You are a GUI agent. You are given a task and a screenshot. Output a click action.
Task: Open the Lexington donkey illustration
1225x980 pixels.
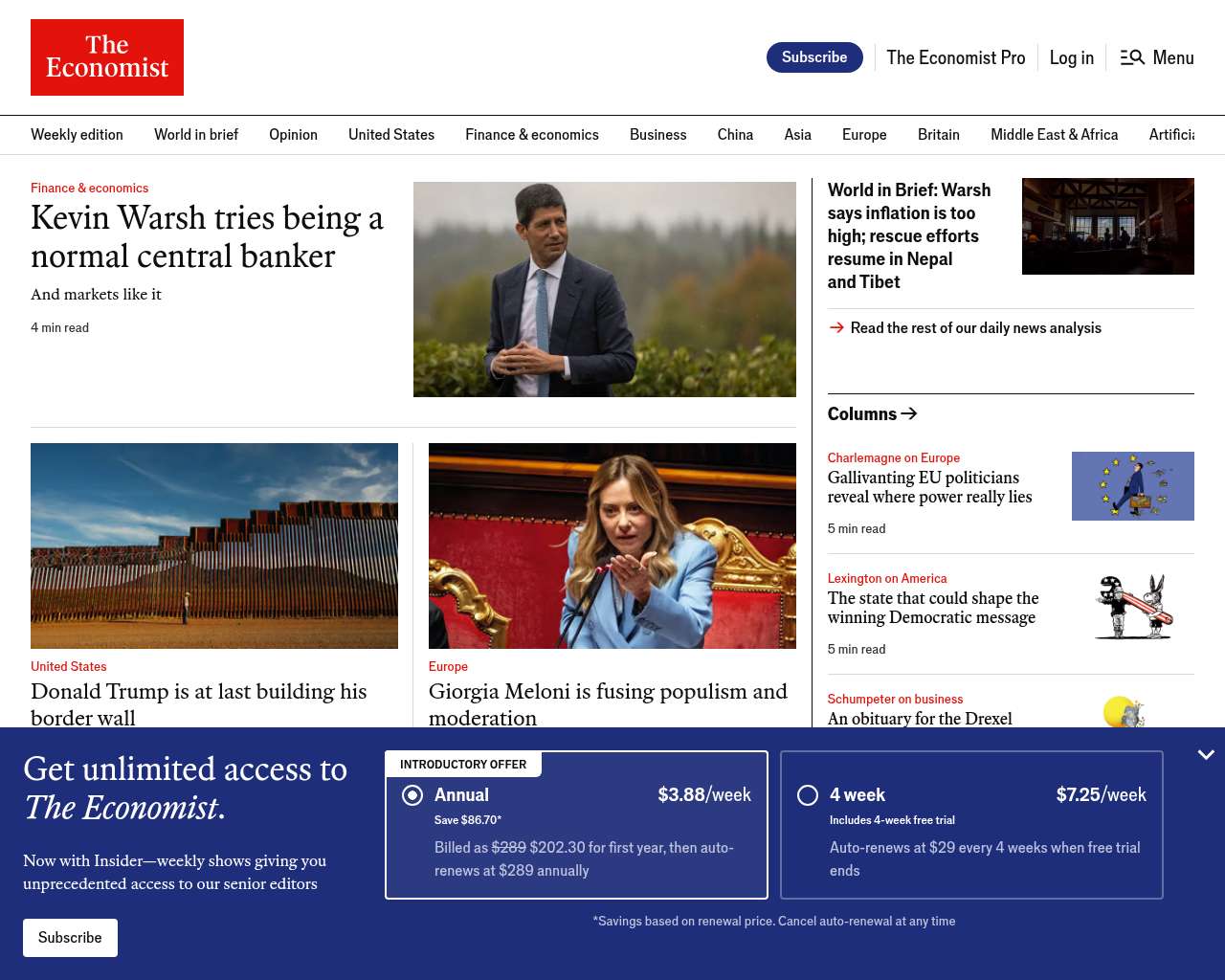[1133, 607]
